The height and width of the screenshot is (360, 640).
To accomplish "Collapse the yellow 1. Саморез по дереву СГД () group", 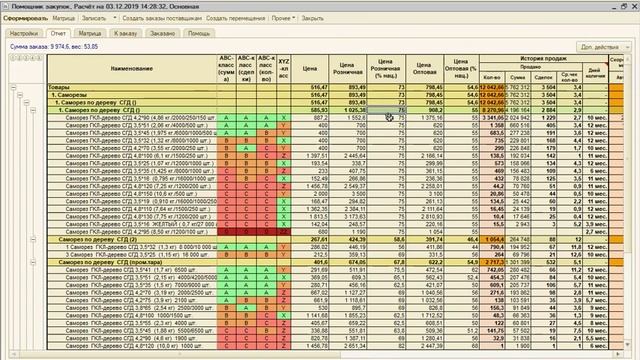I will click(27, 102).
